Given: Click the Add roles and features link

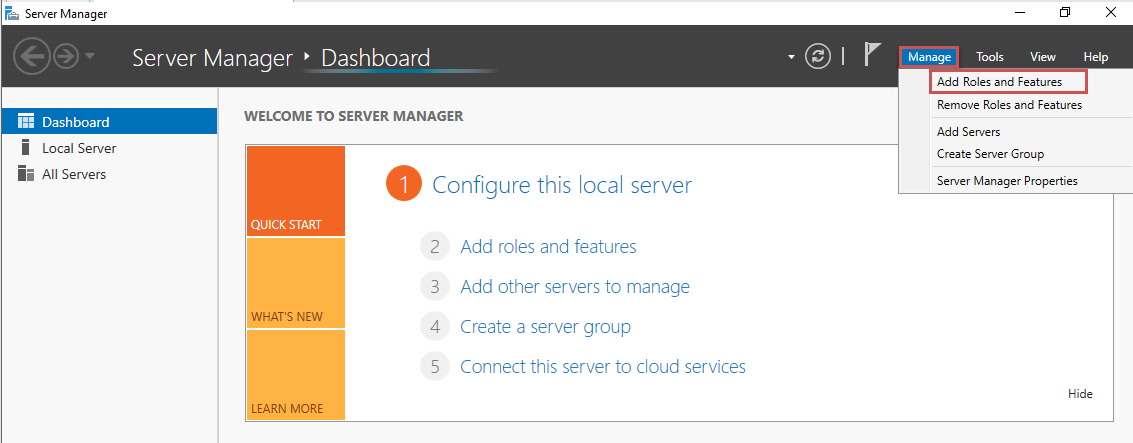Looking at the screenshot, I should pyautogui.click(x=548, y=246).
